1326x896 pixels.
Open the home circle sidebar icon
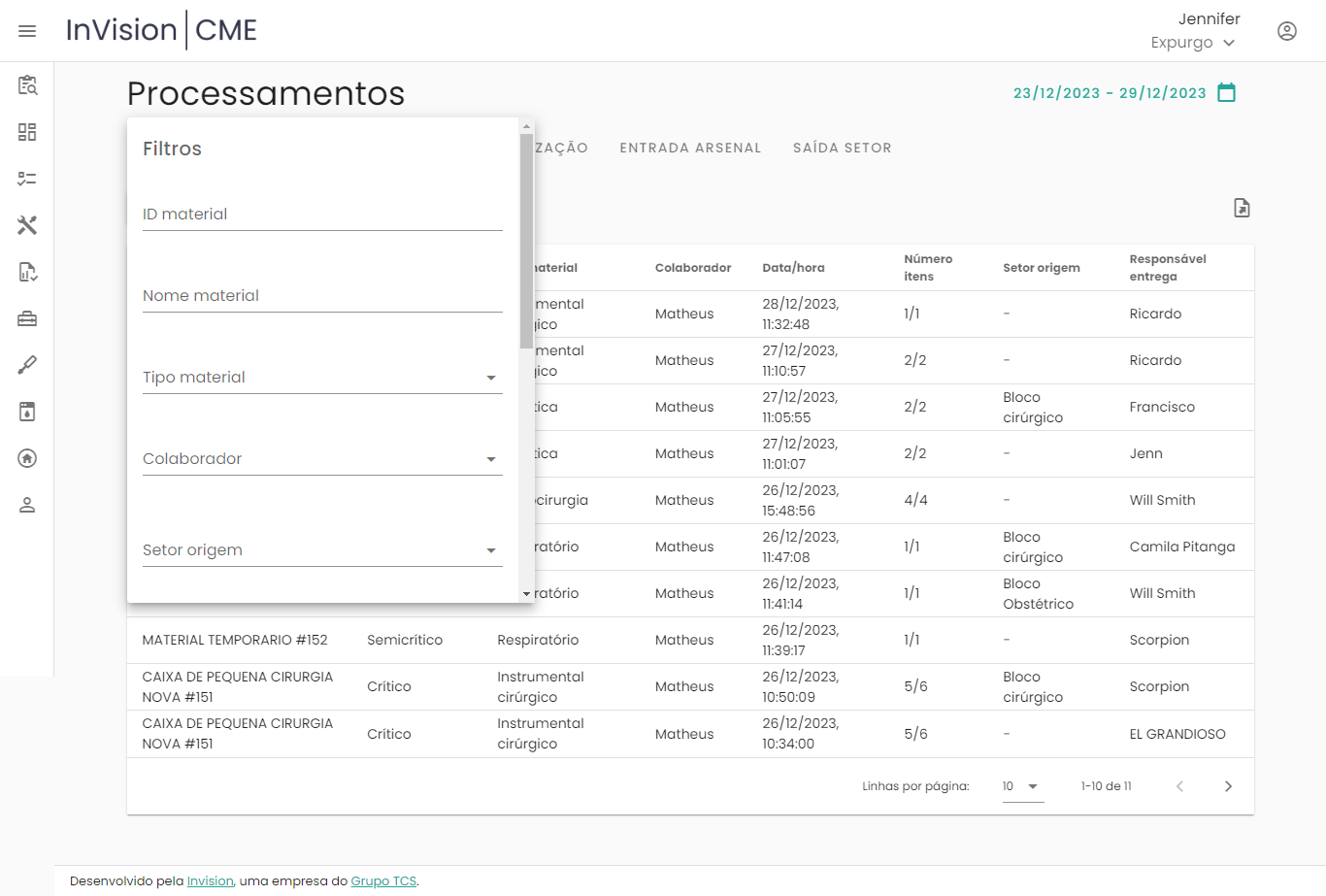coord(27,458)
